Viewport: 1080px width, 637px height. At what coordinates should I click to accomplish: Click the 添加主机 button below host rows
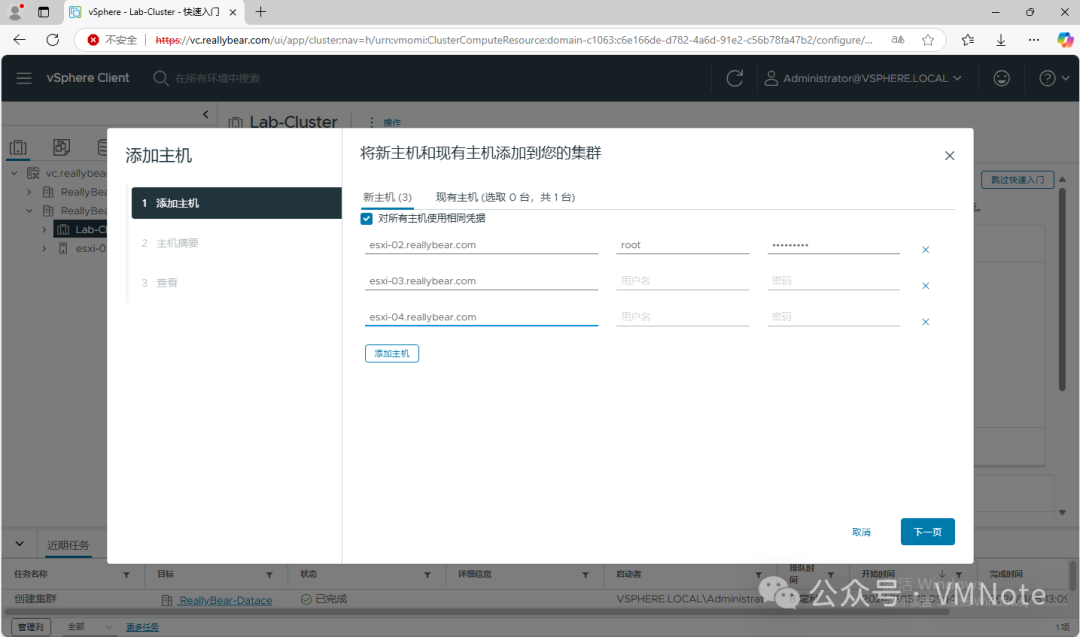(391, 353)
